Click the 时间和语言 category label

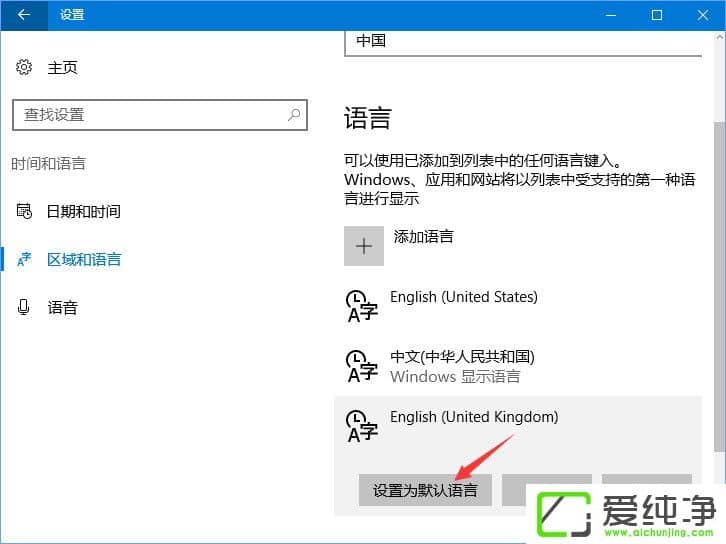point(49,163)
